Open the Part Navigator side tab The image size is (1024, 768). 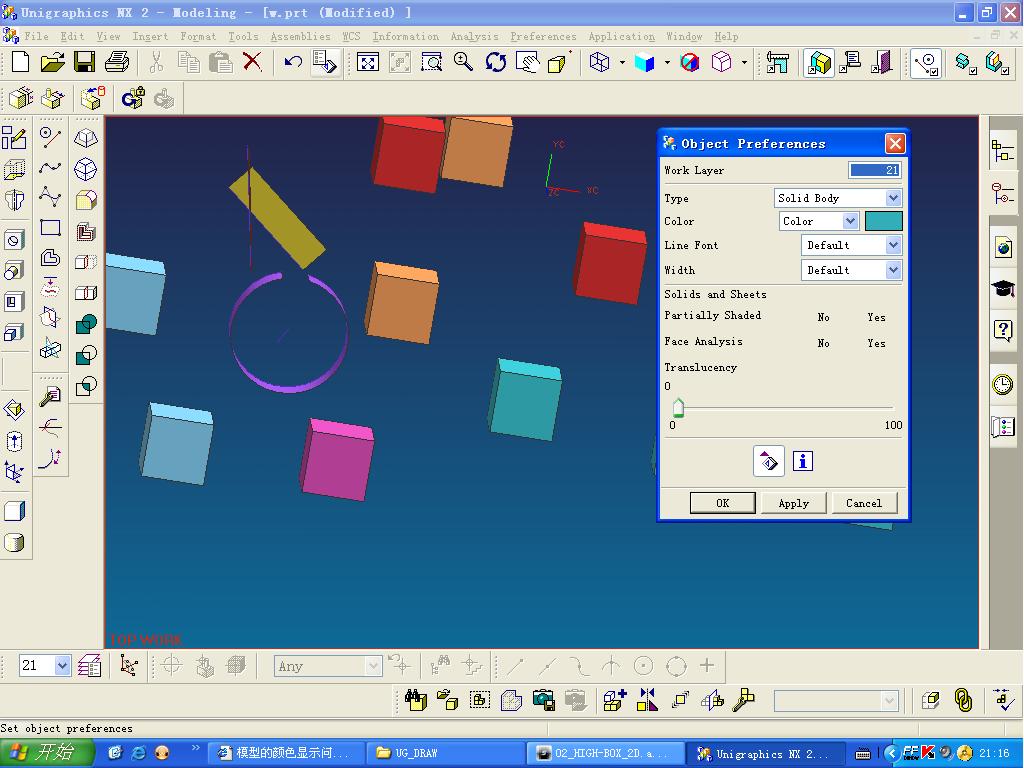1002,193
